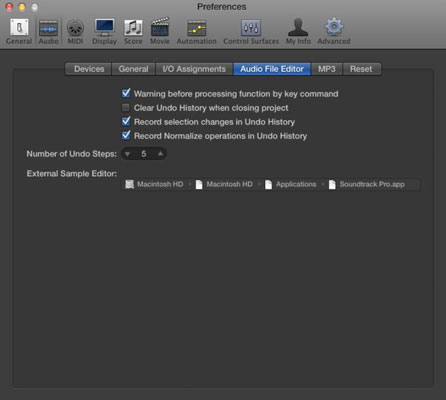Image resolution: width=446 pixels, height=400 pixels.
Task: Minimize the Preferences window
Action: tap(22, 7)
